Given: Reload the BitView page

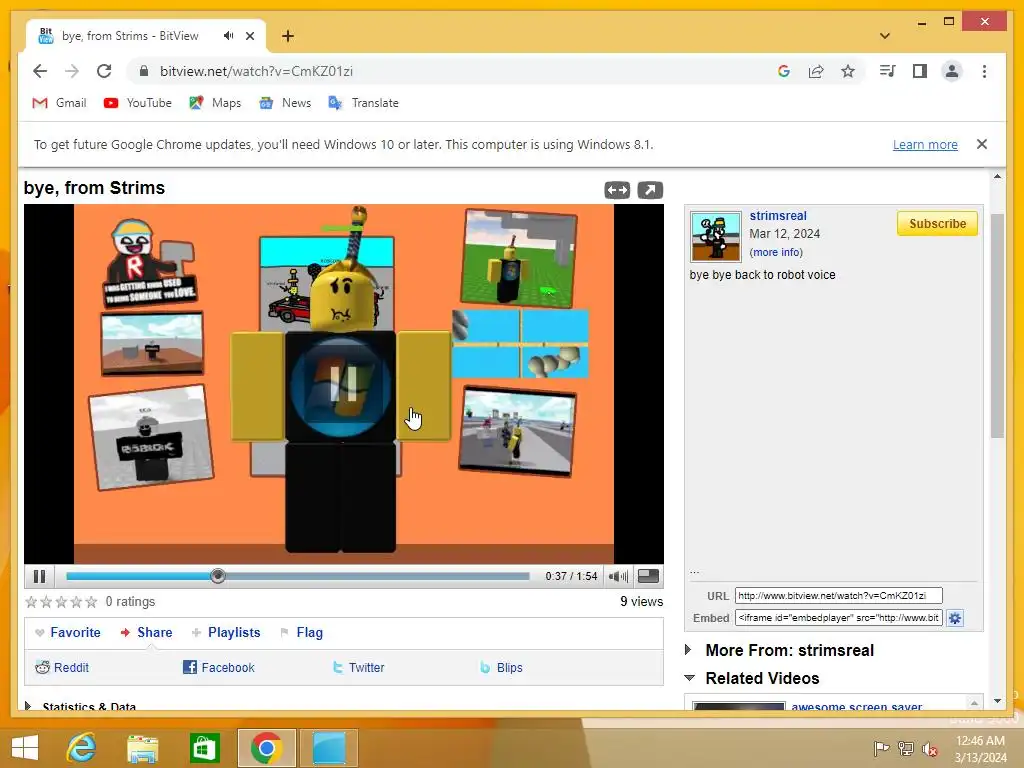Looking at the screenshot, I should [104, 71].
